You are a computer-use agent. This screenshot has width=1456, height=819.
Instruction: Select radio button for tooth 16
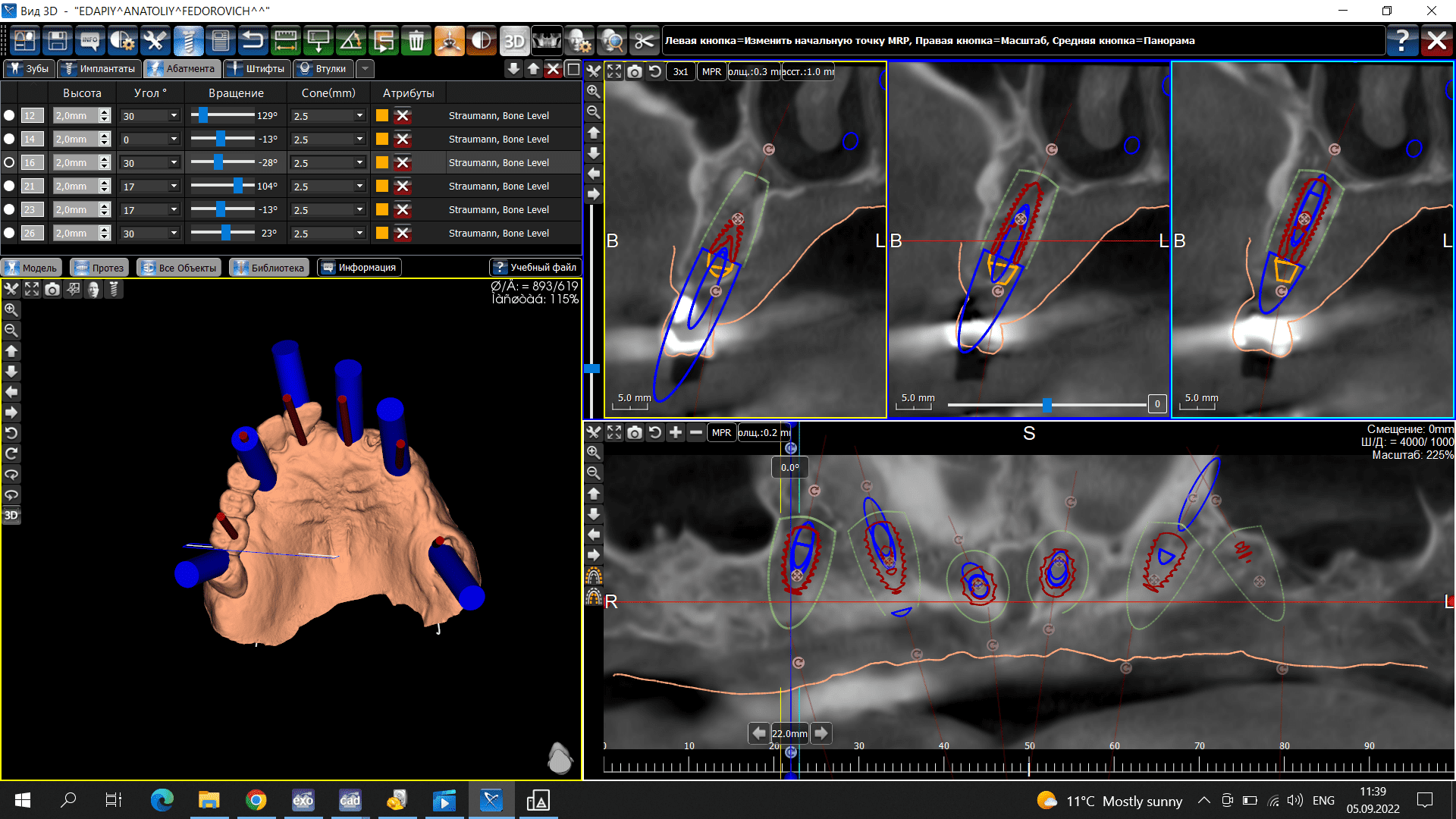coord(9,162)
